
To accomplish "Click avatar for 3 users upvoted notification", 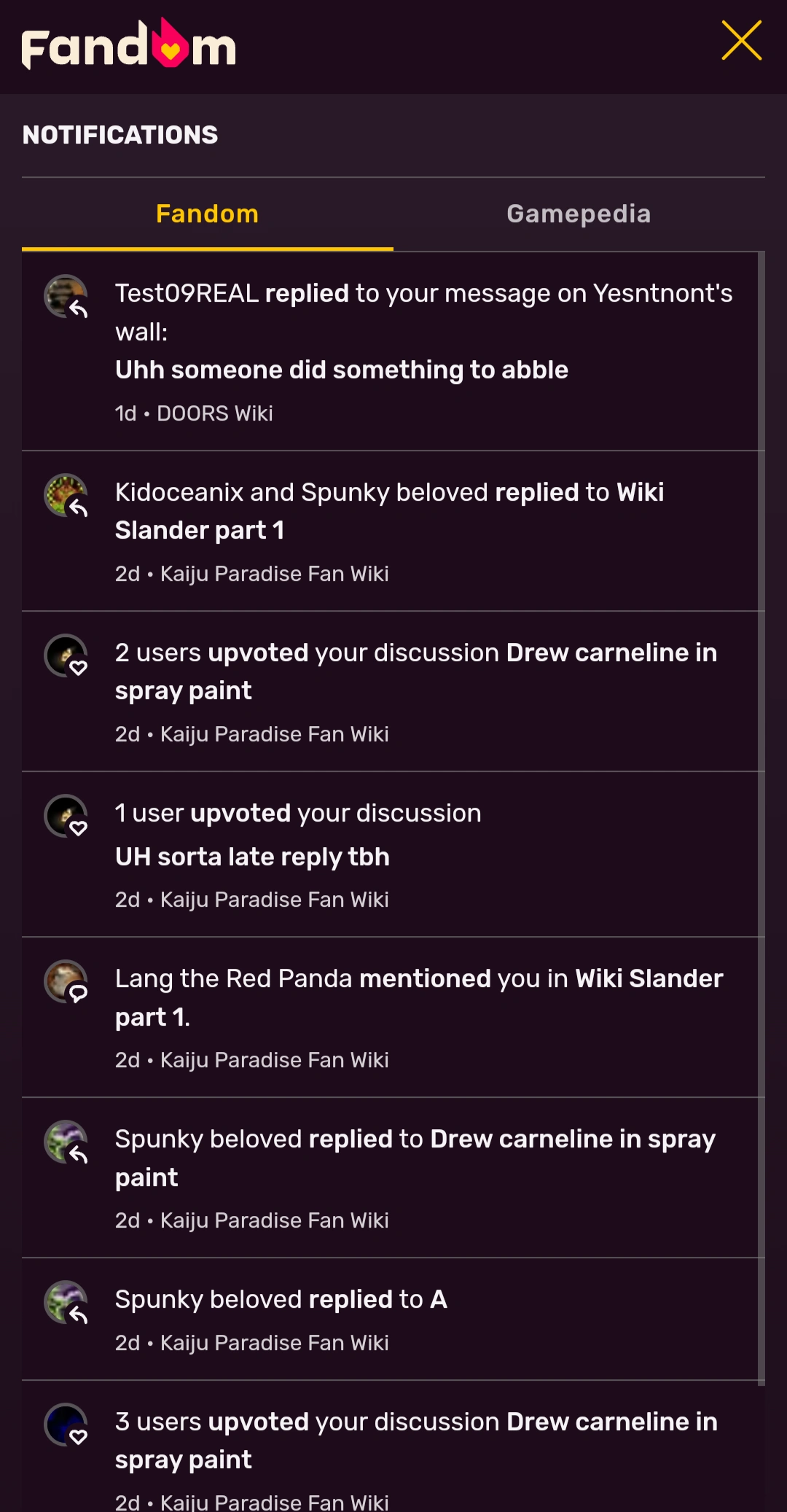I will (x=66, y=1425).
